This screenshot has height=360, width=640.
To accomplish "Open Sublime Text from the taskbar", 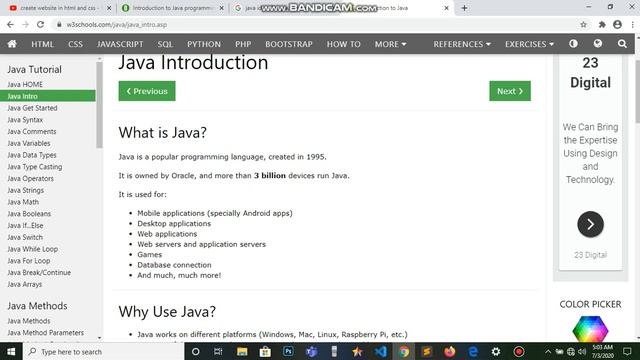I will click(427, 351).
